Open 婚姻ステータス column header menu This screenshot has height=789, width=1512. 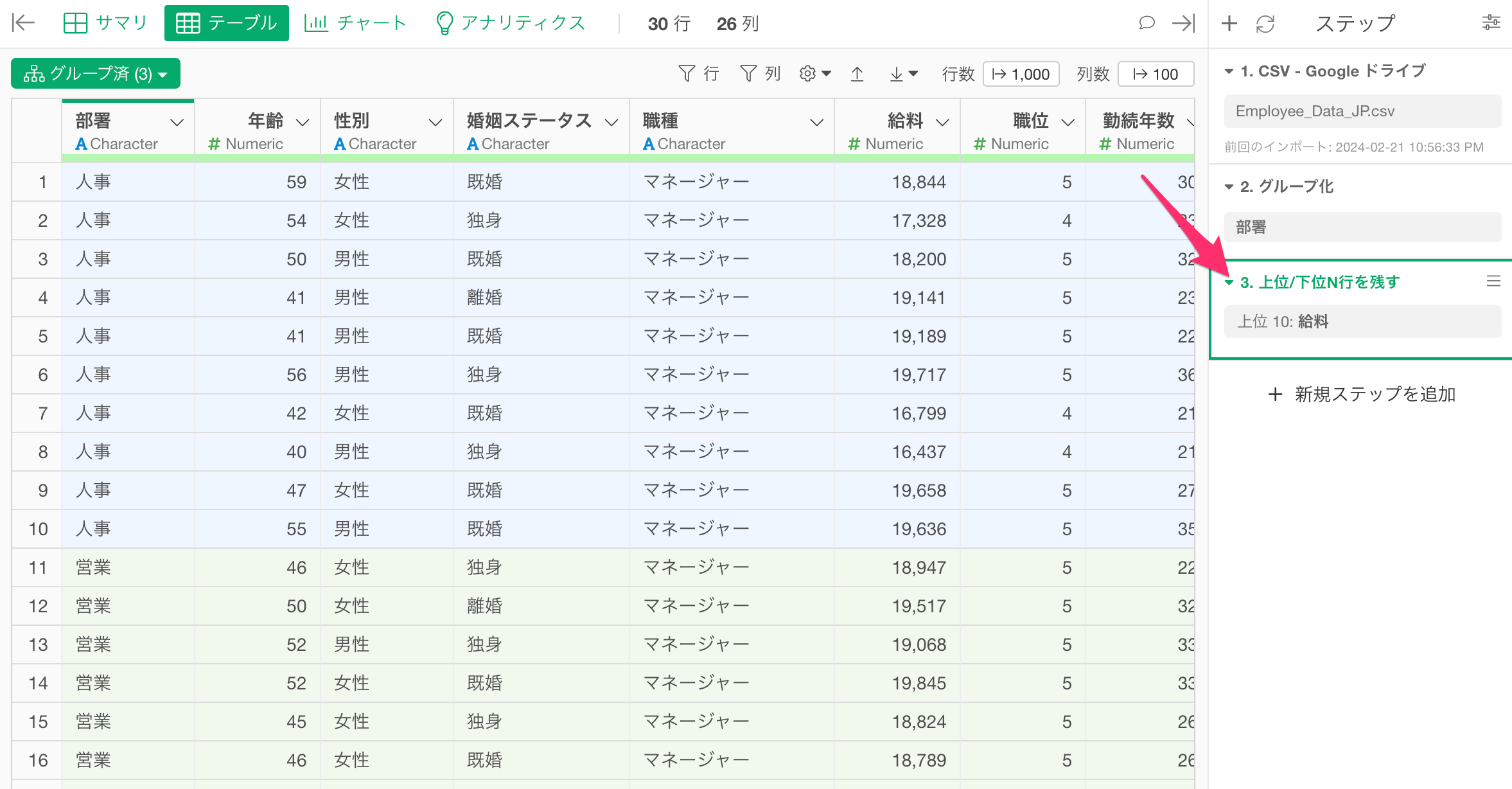coord(611,122)
